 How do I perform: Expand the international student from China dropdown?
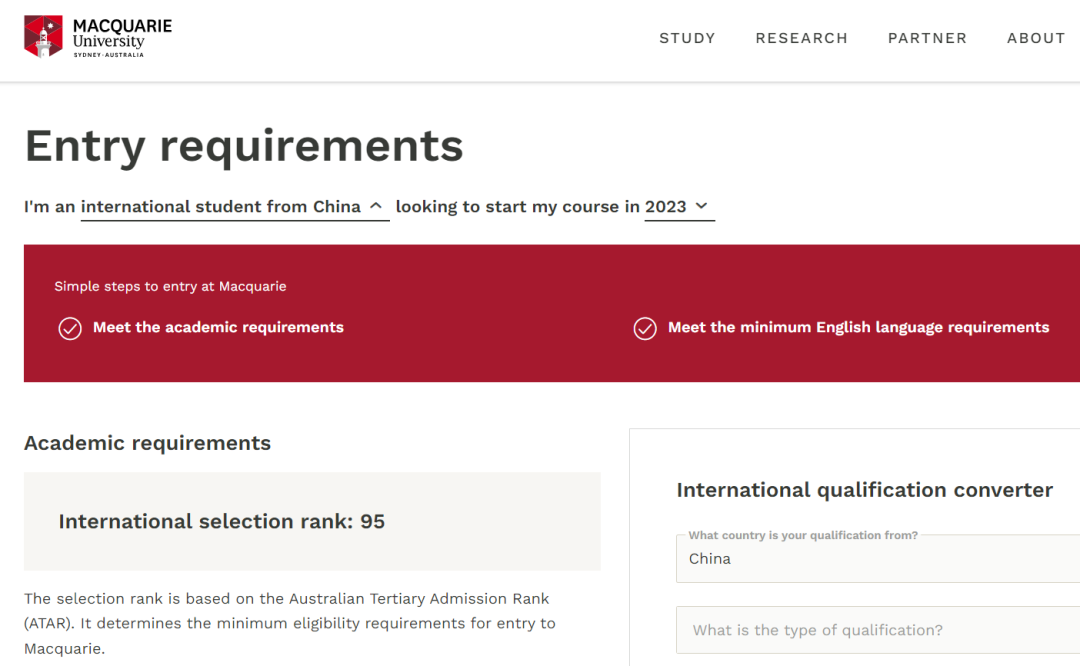click(x=235, y=207)
